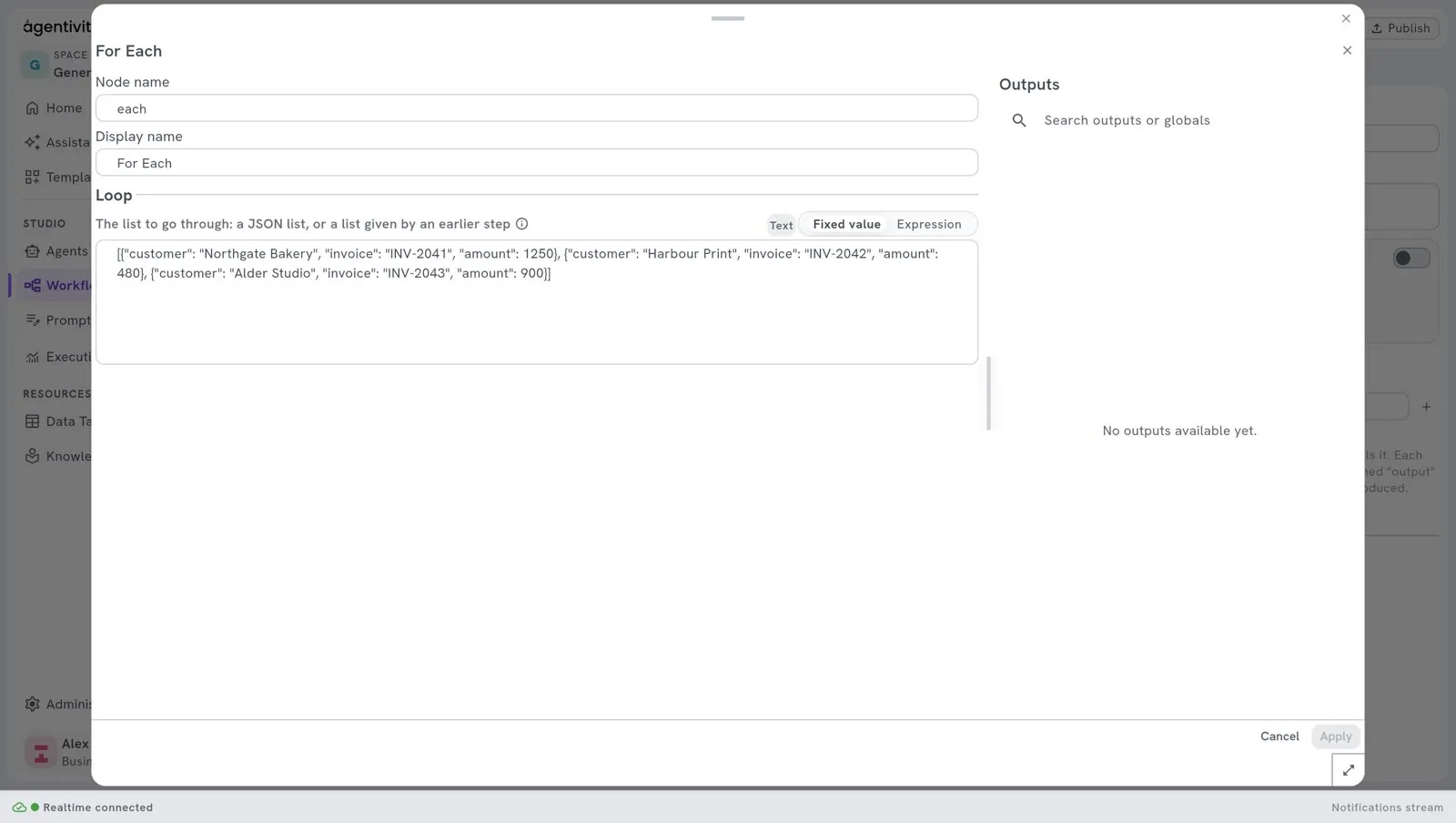The width and height of the screenshot is (1456, 823).
Task: Click the vertical divider scrollbar handle
Action: (988, 393)
